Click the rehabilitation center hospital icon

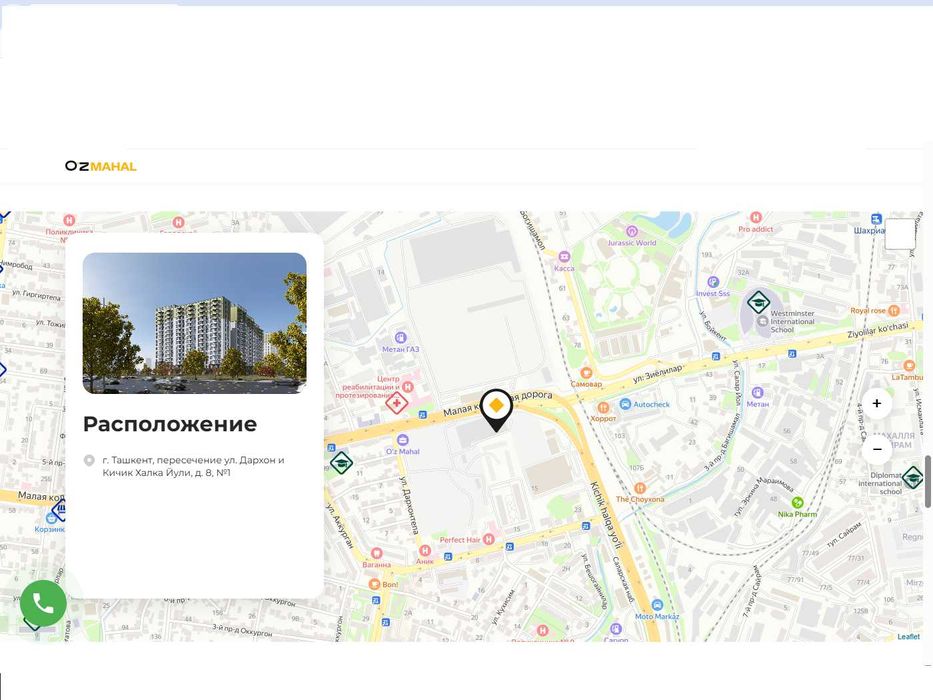pyautogui.click(x=408, y=387)
